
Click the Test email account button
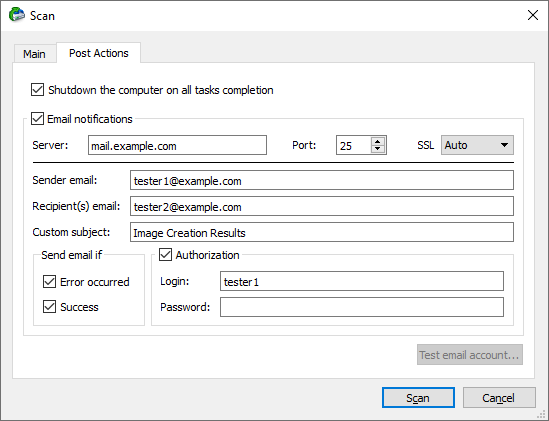click(x=470, y=354)
